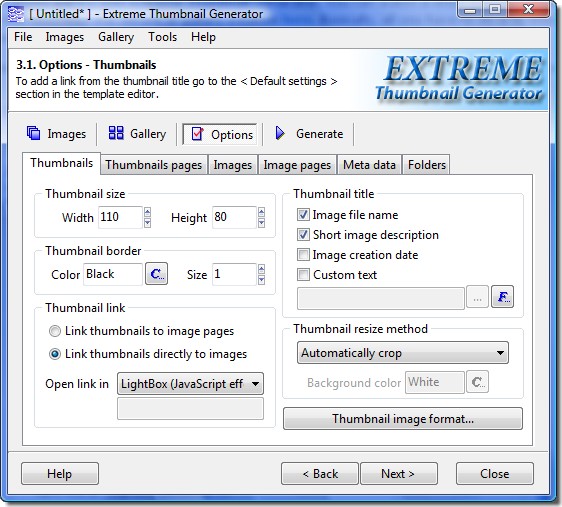The height and width of the screenshot is (507, 562).
Task: Switch to Thumbnails pages tab
Action: [154, 165]
